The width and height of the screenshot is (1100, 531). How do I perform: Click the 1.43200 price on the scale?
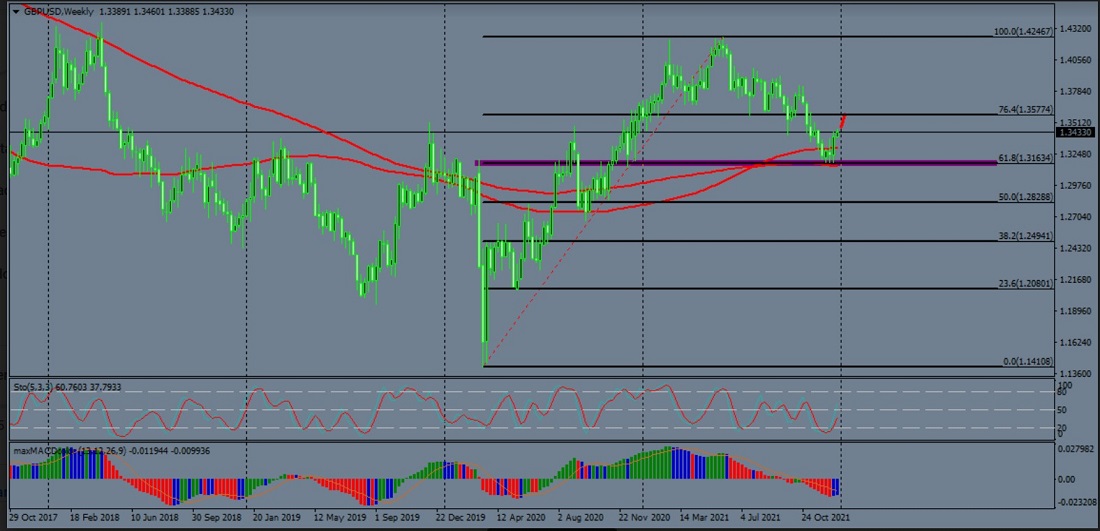pyautogui.click(x=1076, y=29)
